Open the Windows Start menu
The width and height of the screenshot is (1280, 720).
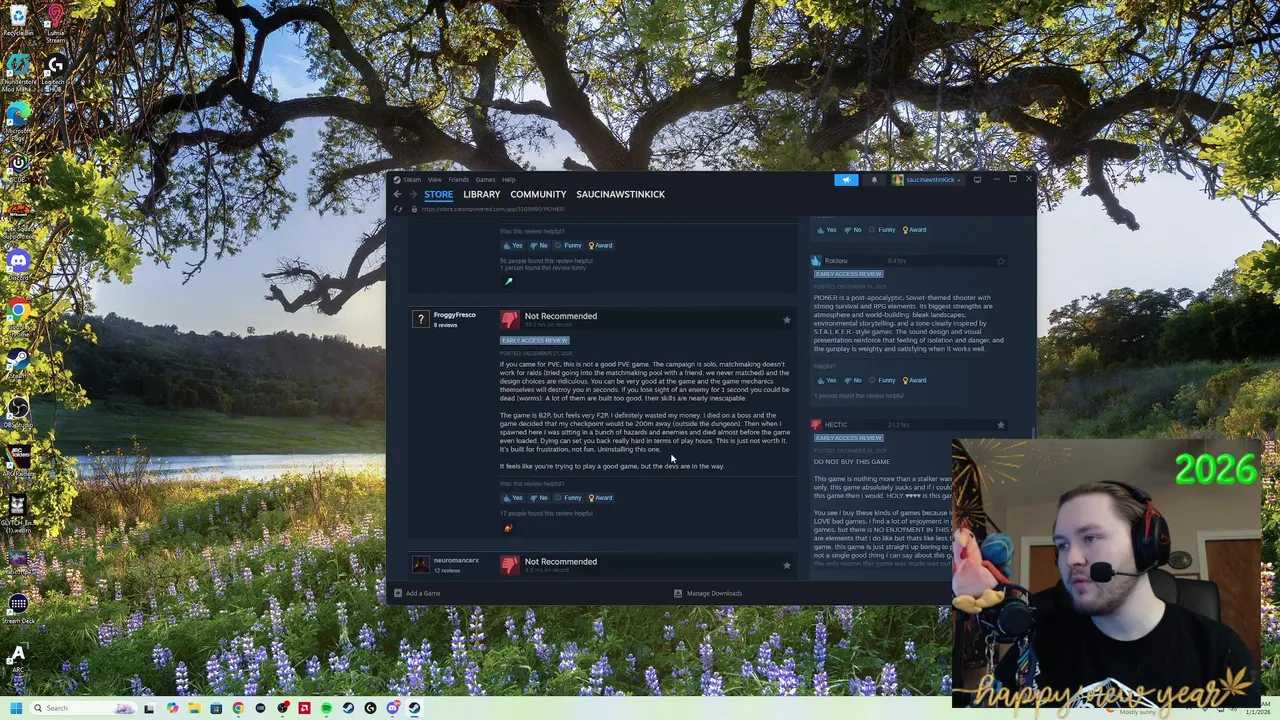[x=16, y=708]
